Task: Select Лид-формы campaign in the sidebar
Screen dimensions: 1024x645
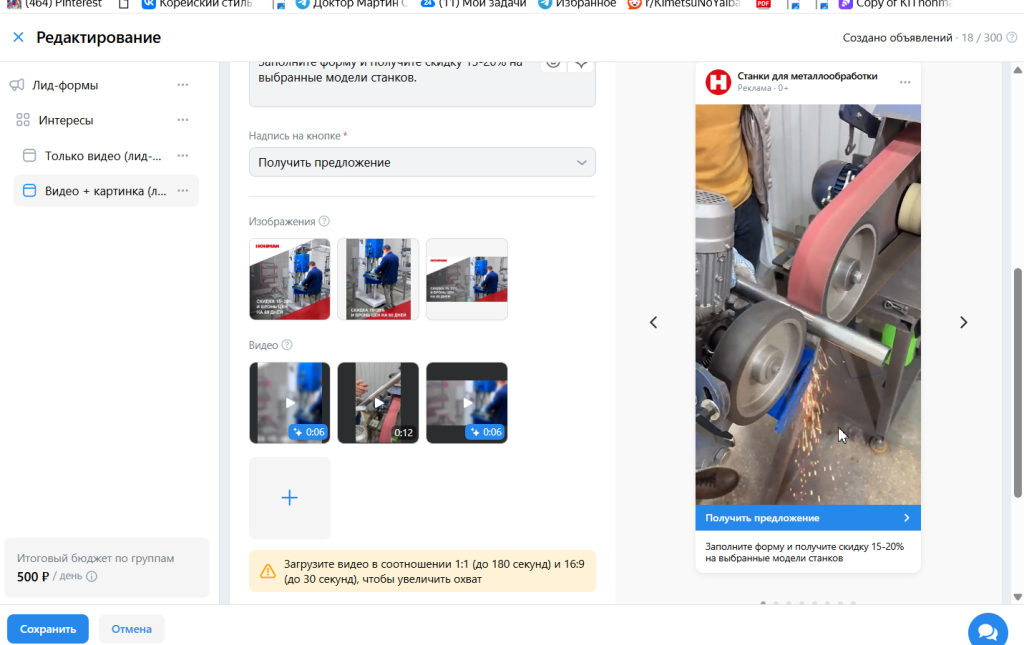Action: click(x=65, y=85)
